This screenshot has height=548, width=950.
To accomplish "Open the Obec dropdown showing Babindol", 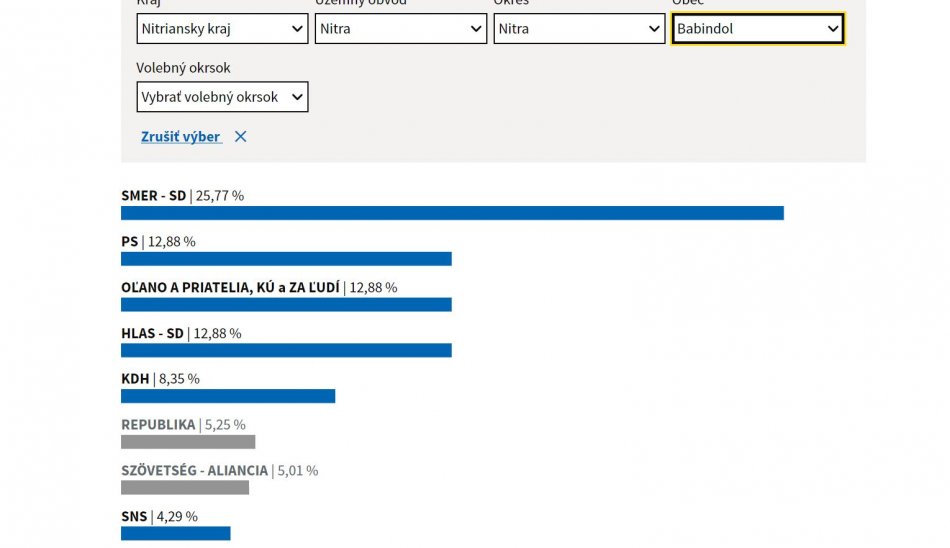I will (x=757, y=29).
